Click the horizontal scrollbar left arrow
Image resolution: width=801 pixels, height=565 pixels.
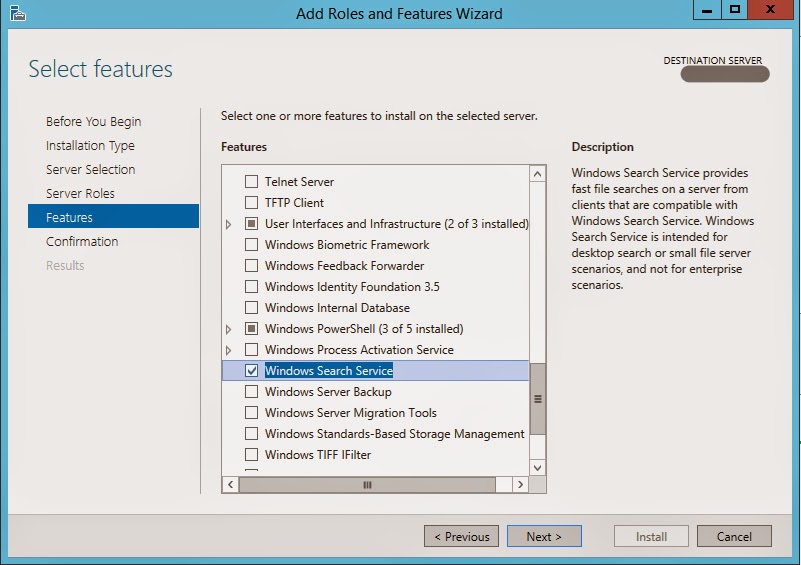pyautogui.click(x=230, y=484)
